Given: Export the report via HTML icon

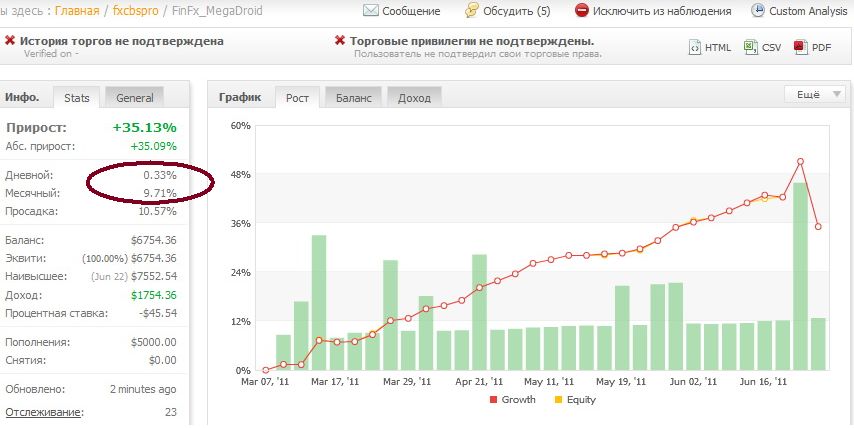Looking at the screenshot, I should 694,47.
